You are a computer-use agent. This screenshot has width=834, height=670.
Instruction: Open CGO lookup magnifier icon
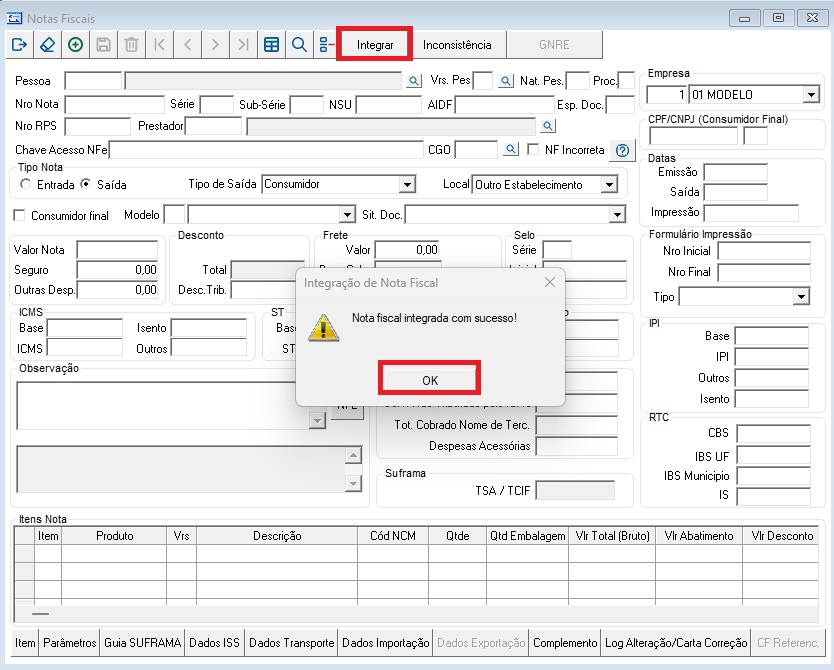coord(511,149)
